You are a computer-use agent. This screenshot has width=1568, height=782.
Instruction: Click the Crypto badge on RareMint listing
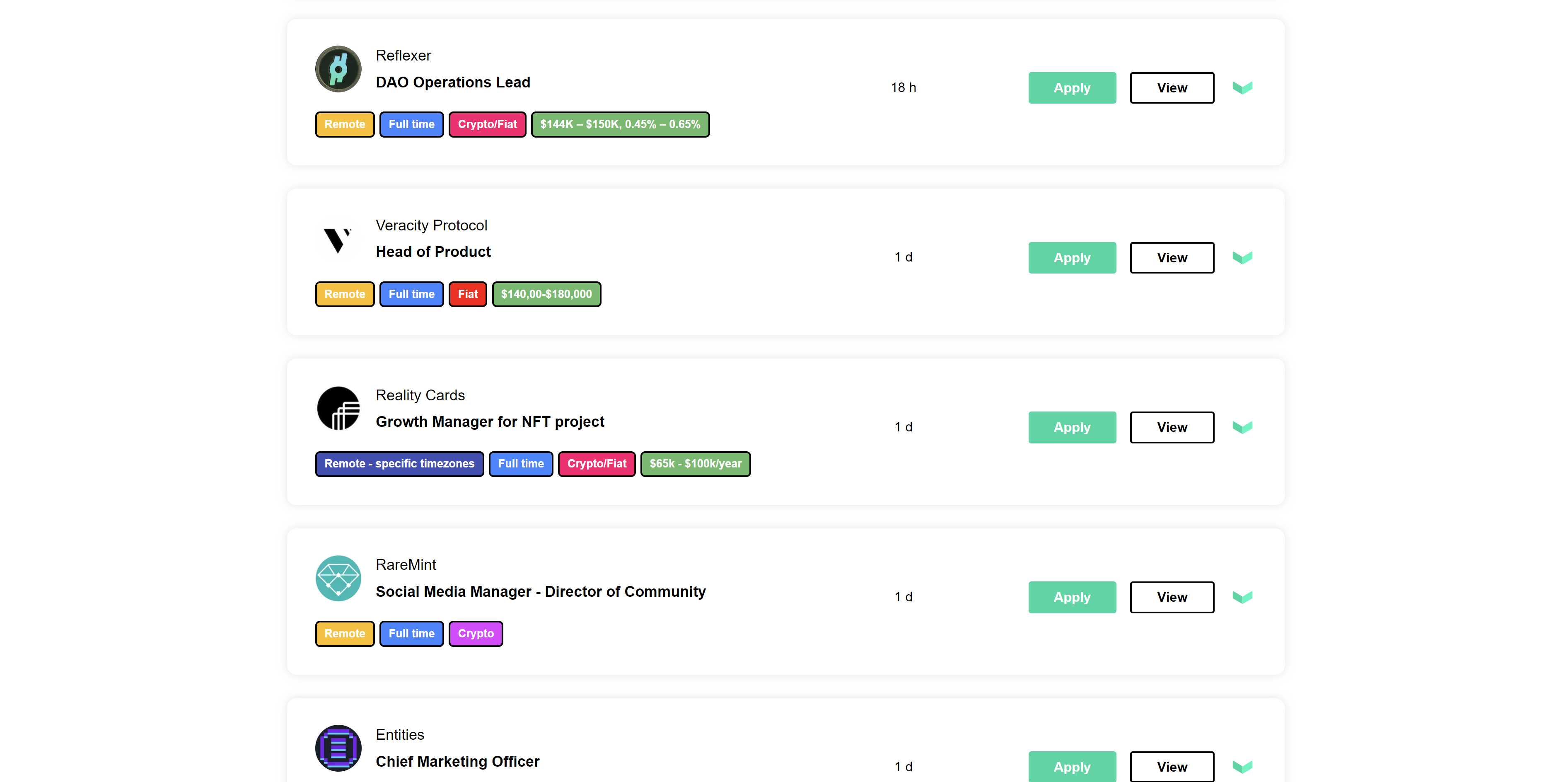point(476,633)
